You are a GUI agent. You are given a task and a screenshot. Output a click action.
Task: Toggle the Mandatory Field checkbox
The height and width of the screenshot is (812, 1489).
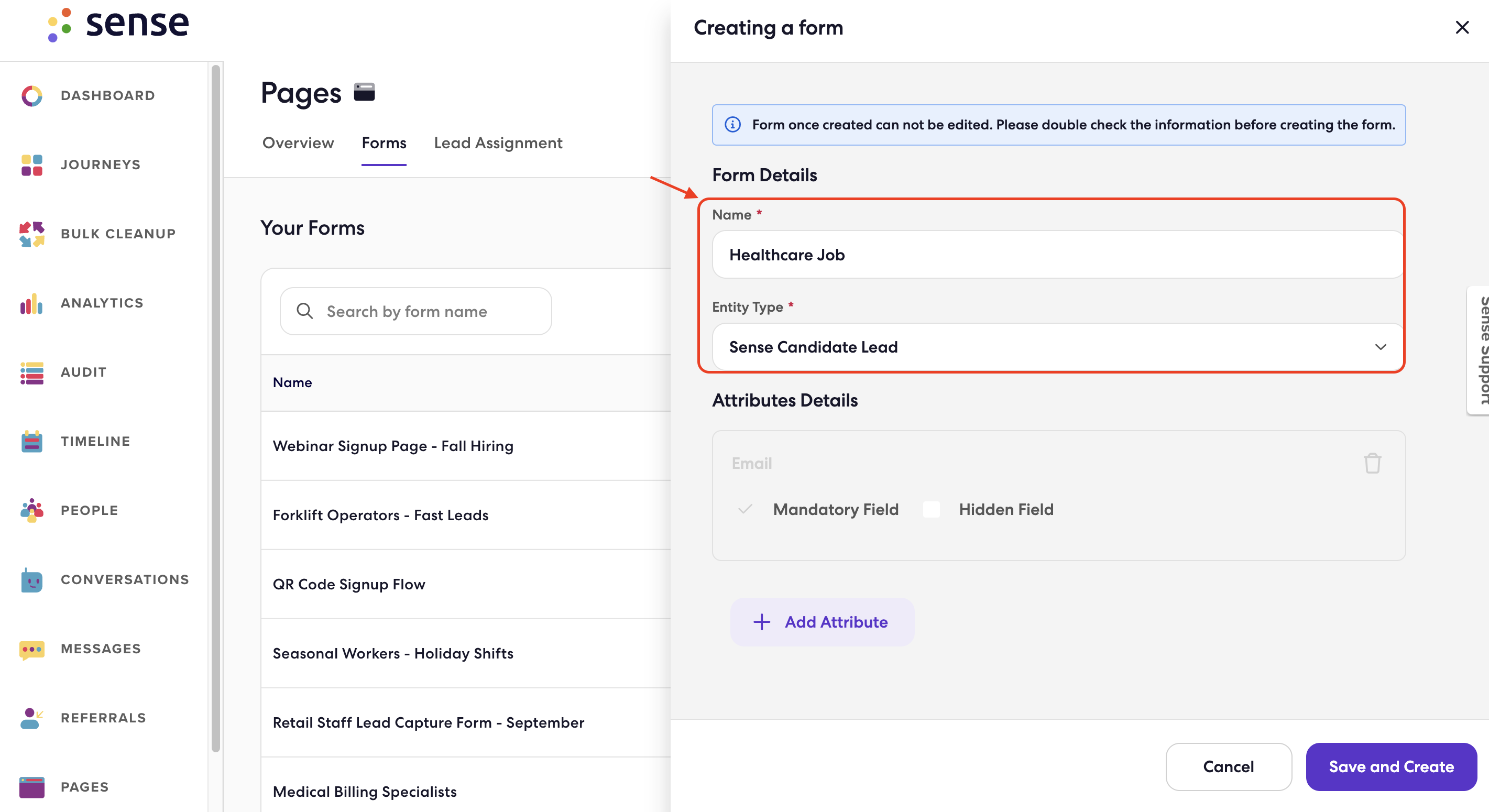pyautogui.click(x=745, y=509)
